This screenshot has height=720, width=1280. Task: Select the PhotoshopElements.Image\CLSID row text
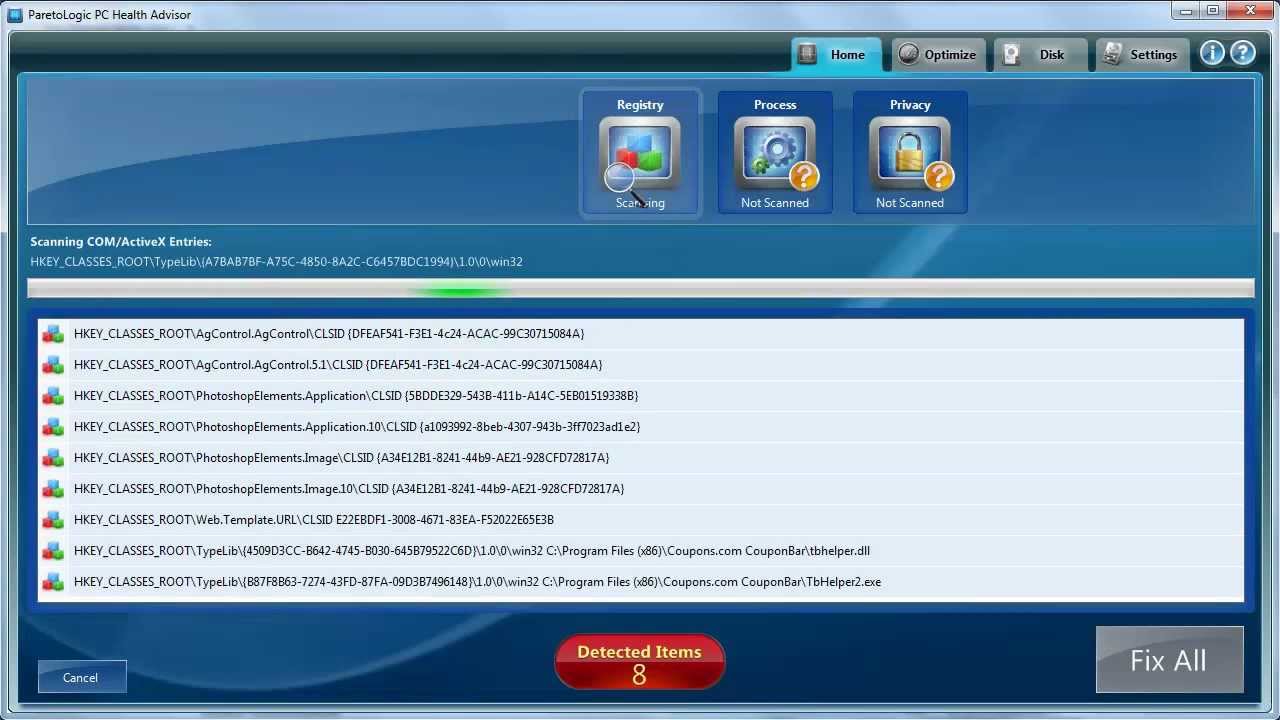[342, 458]
